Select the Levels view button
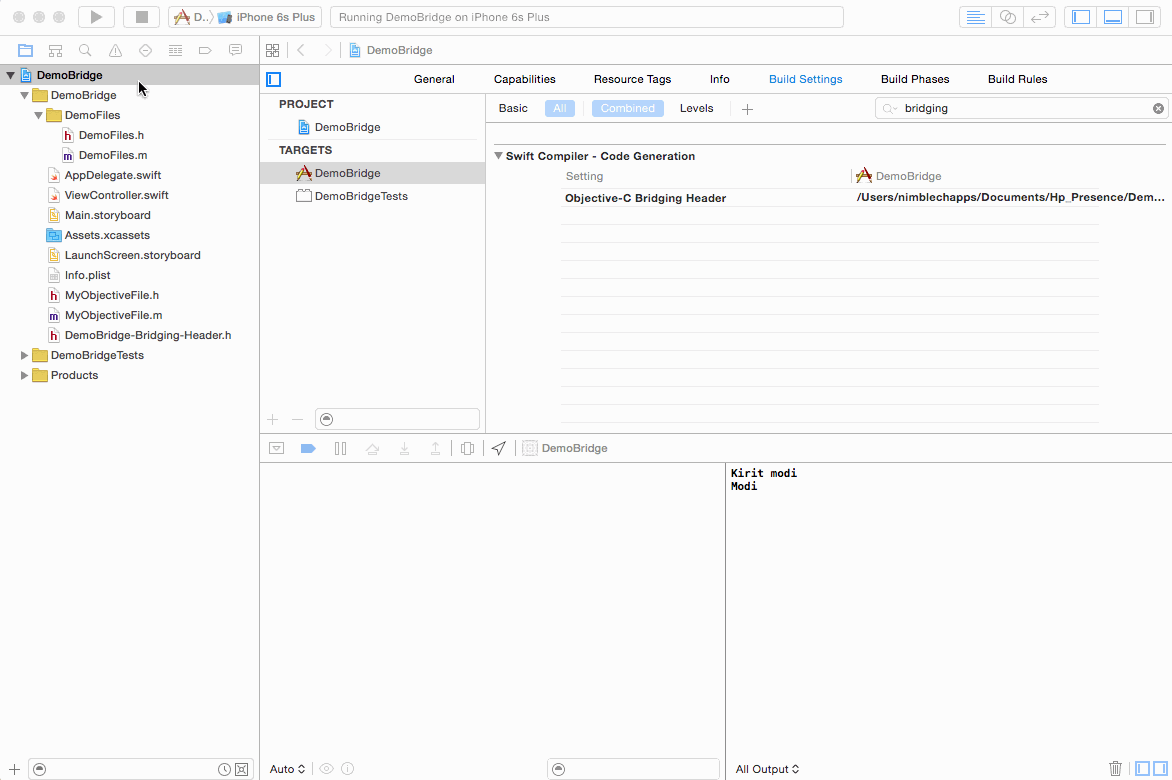Viewport: 1172px width, 780px height. coord(697,108)
